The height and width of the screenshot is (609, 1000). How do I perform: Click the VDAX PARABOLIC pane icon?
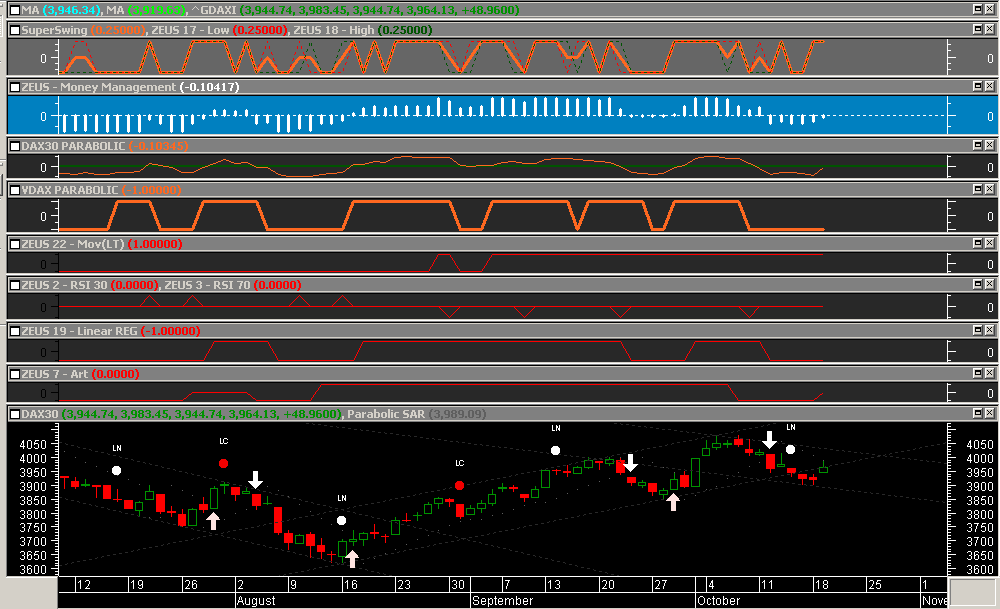pos(14,190)
